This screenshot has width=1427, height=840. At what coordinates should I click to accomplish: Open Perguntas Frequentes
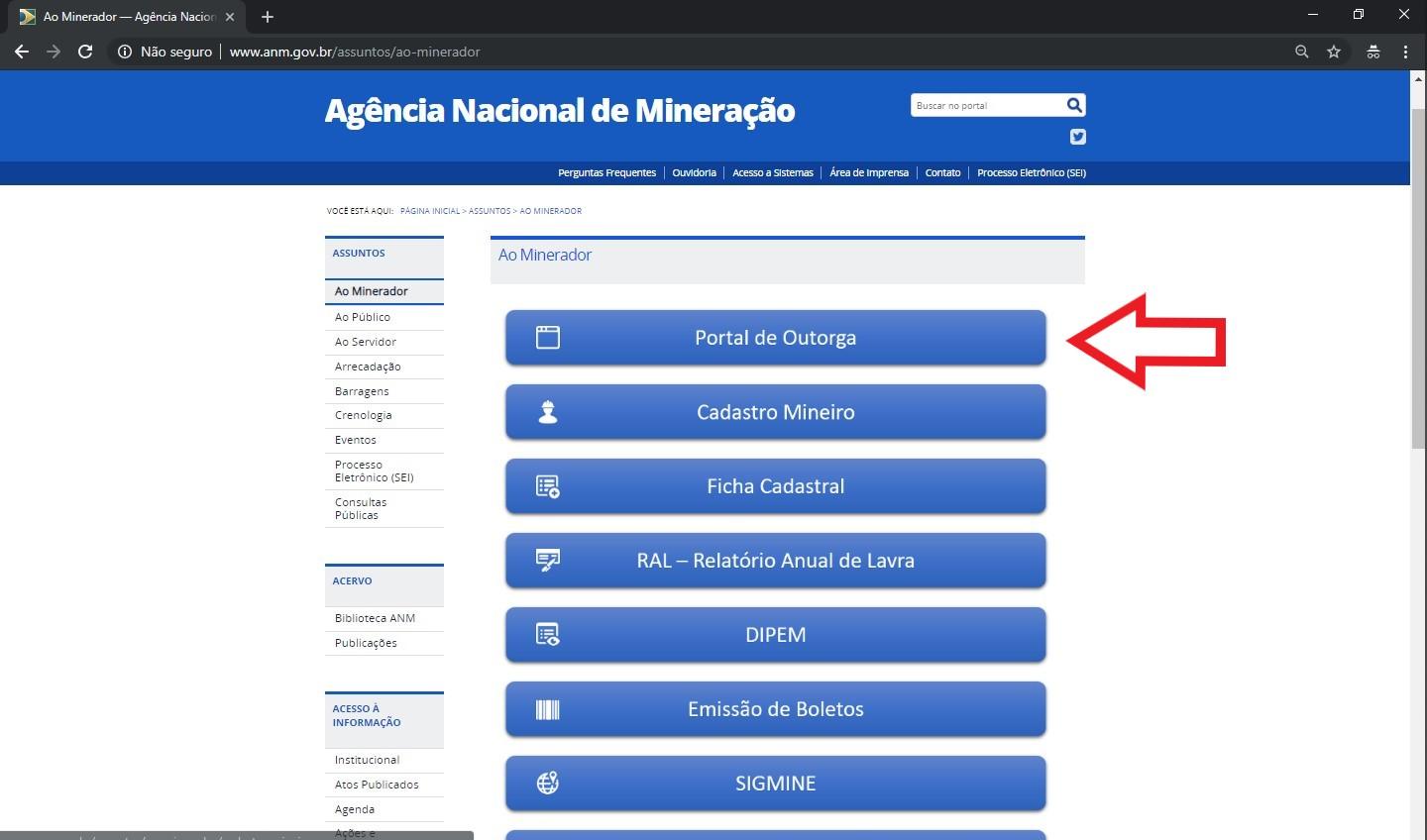[x=606, y=172]
